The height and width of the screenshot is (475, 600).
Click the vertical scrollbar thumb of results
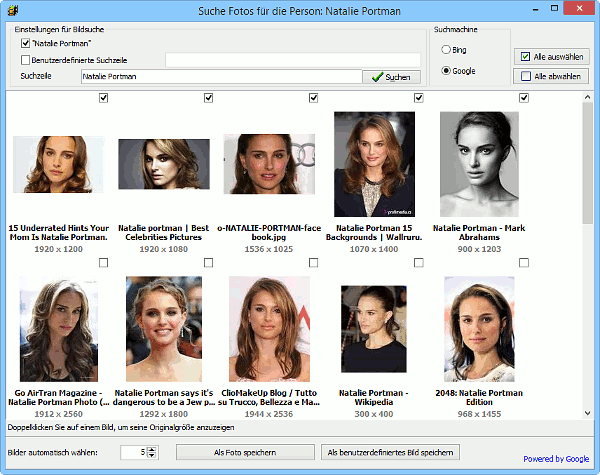[587, 163]
